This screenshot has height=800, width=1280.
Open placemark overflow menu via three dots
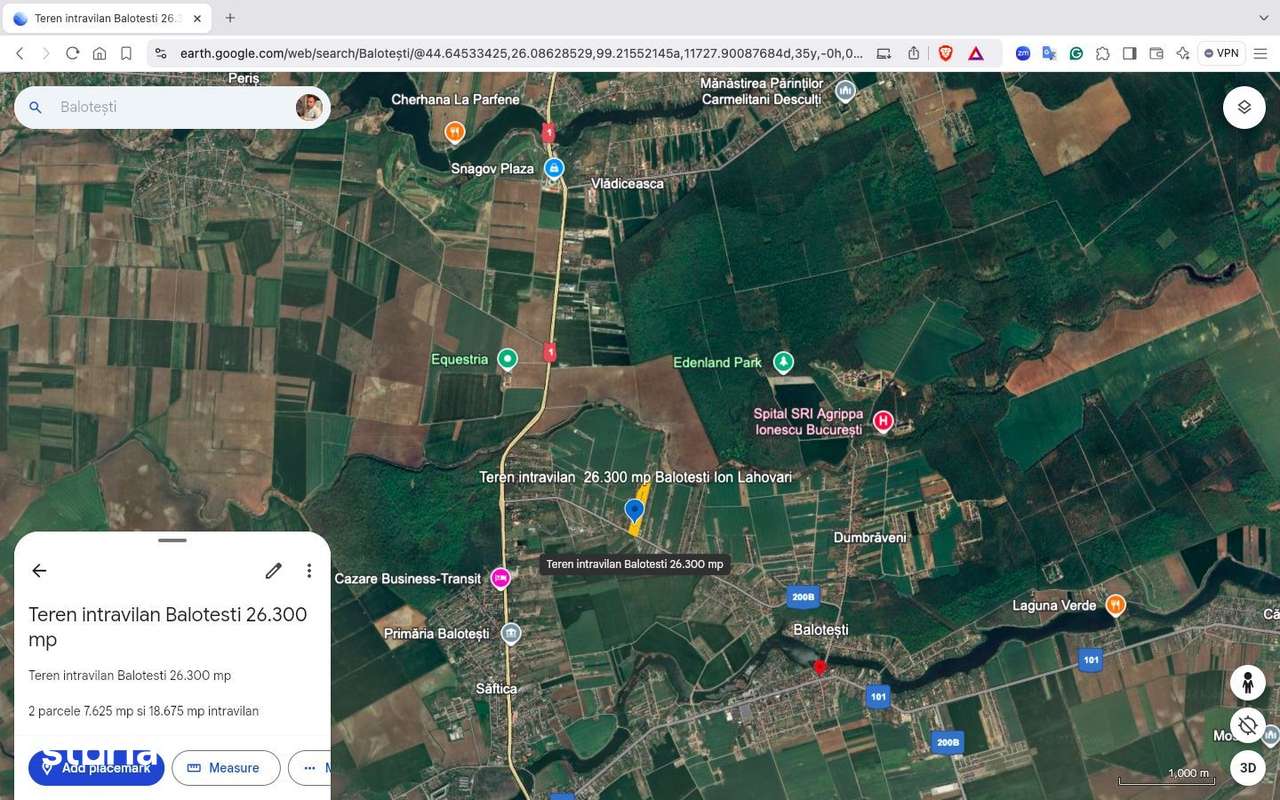click(x=309, y=570)
